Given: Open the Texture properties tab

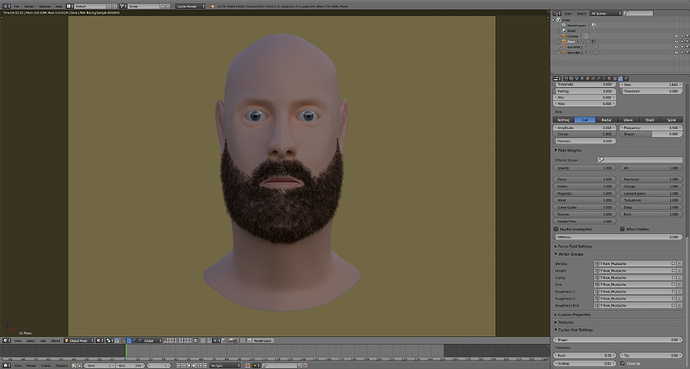Looking at the screenshot, I should [615, 78].
